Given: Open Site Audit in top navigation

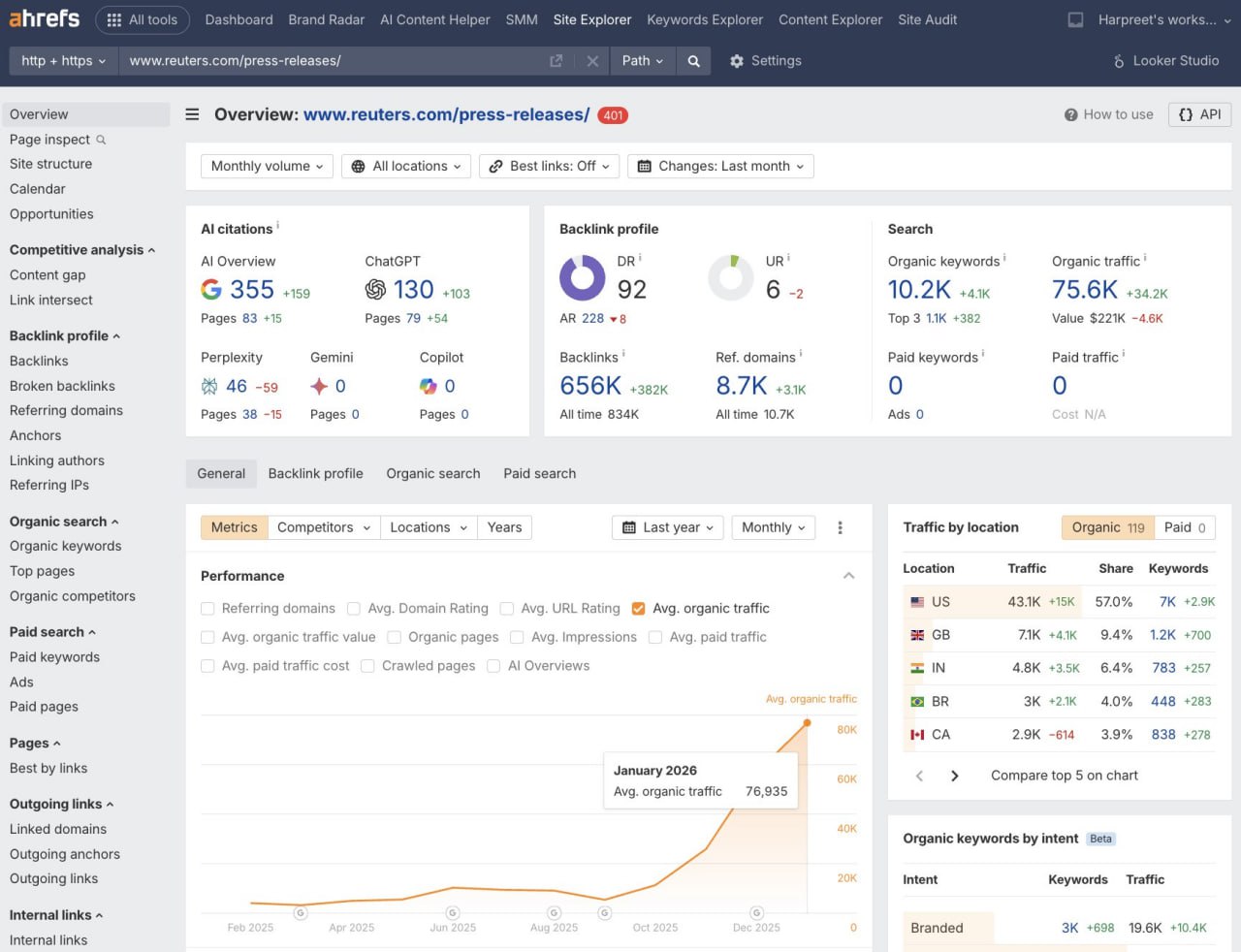Looking at the screenshot, I should [x=928, y=19].
